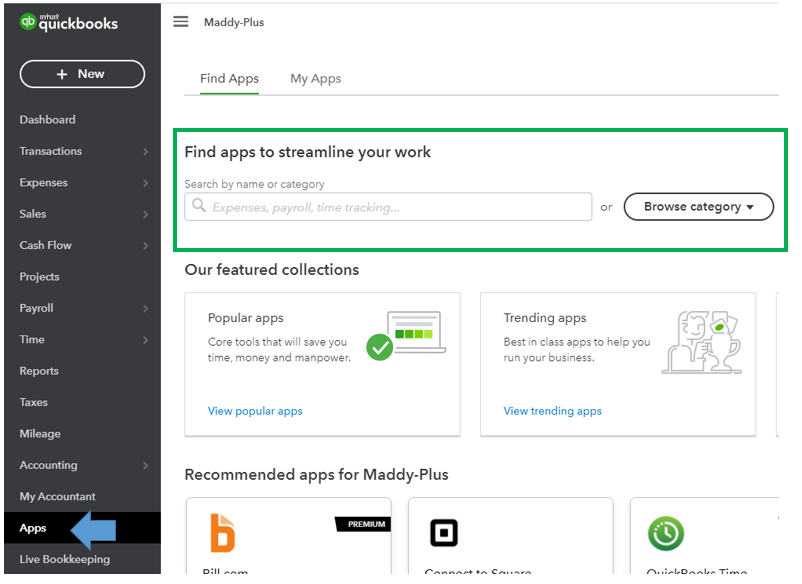Screen dimensions: 802x584
Task: Click the search magnifier icon
Action: pos(199,206)
